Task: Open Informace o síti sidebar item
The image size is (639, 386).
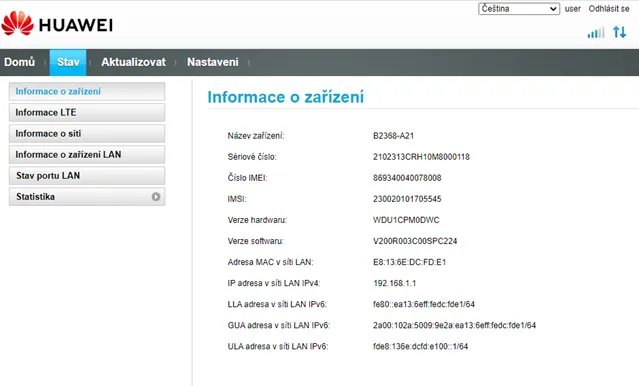Action: [x=87, y=134]
